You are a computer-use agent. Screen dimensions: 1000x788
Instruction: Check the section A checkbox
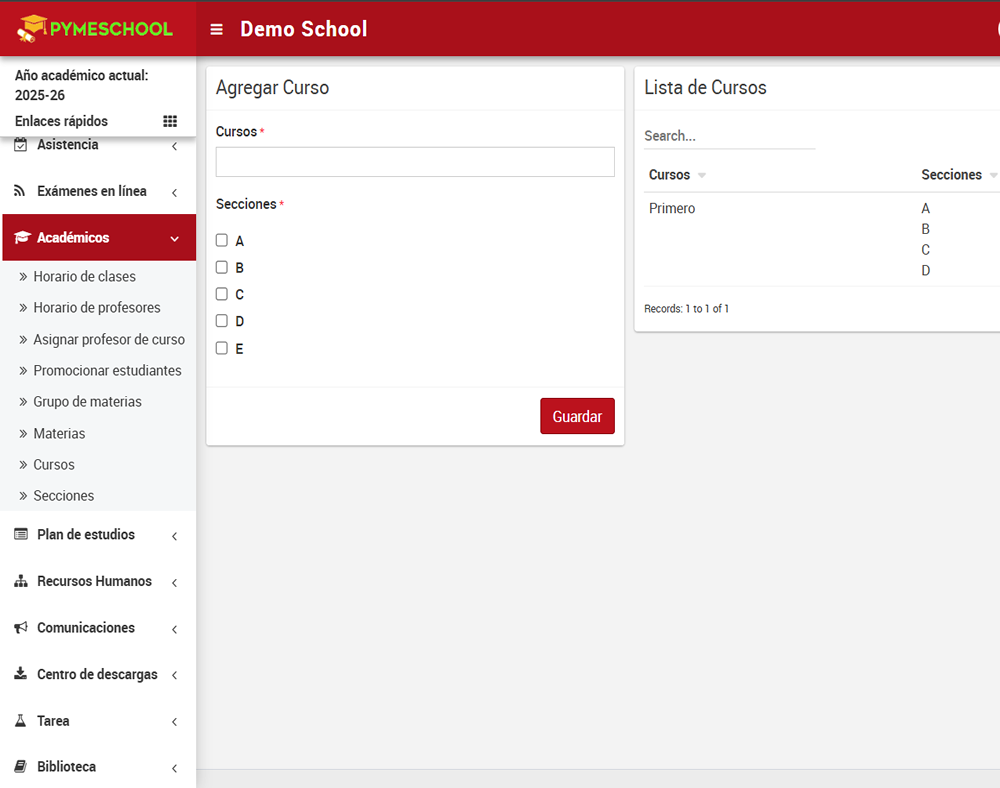click(222, 240)
